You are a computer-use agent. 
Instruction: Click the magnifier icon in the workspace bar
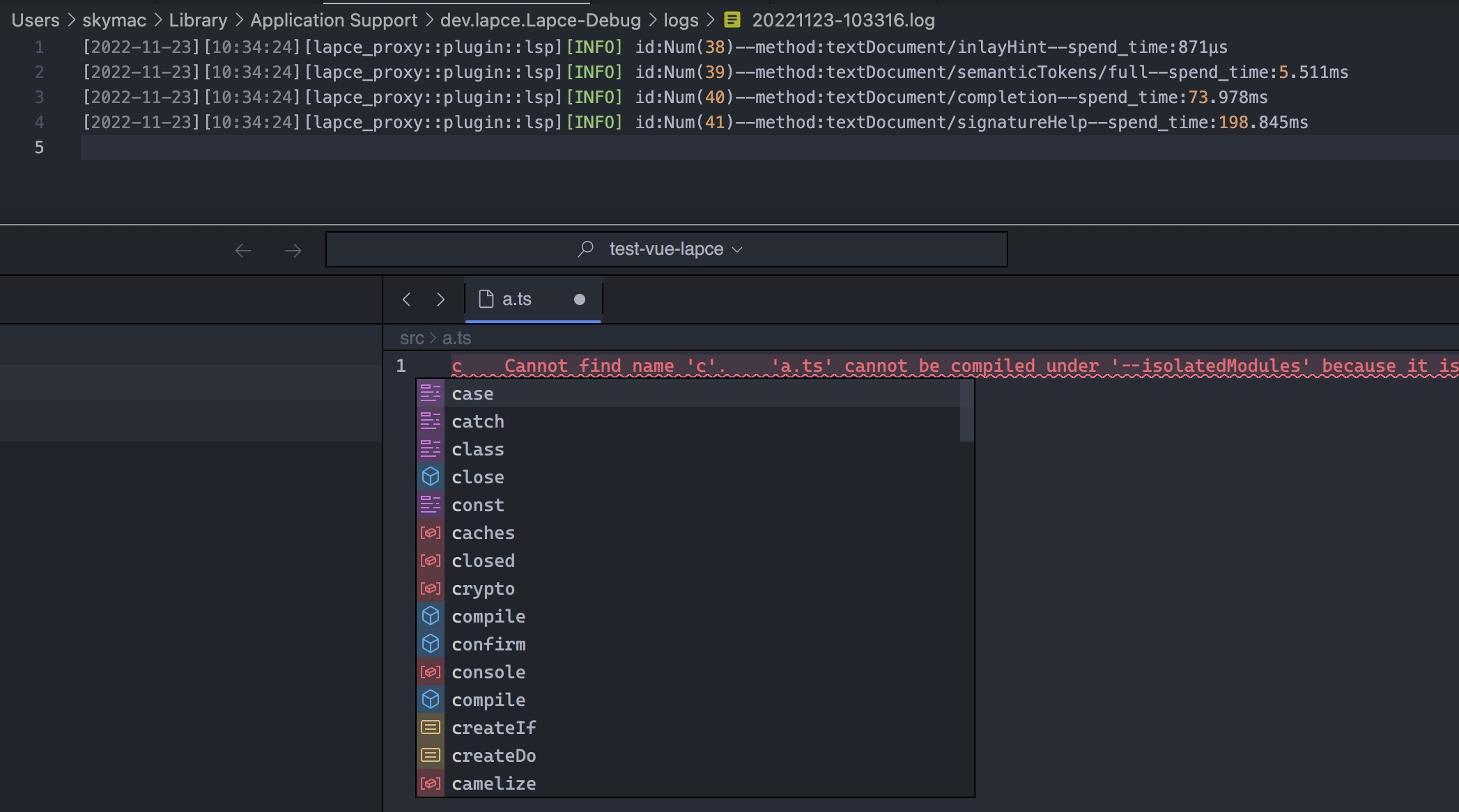[x=585, y=249]
